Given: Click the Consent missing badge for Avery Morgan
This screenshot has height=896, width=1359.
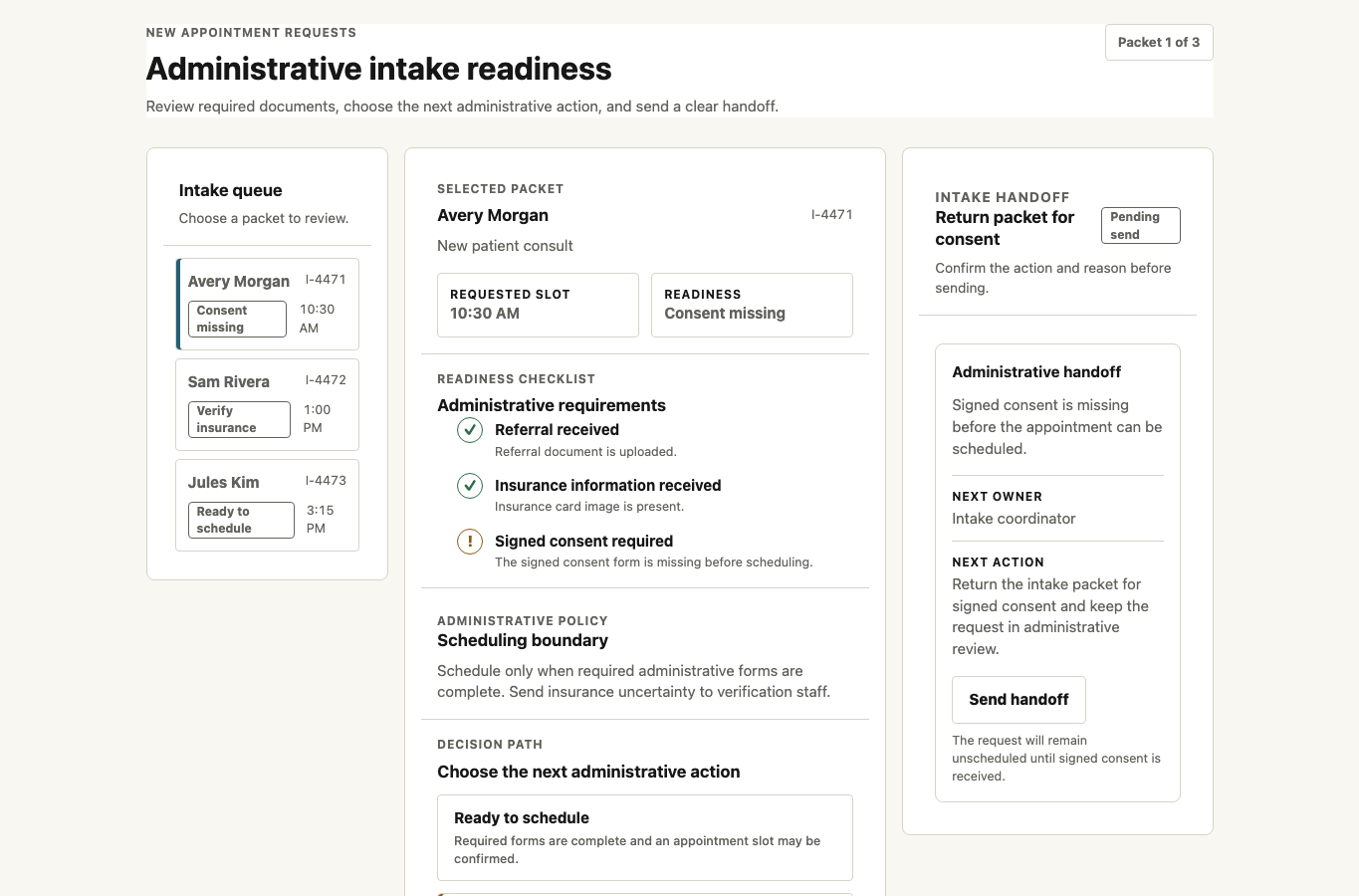Looking at the screenshot, I should [237, 319].
